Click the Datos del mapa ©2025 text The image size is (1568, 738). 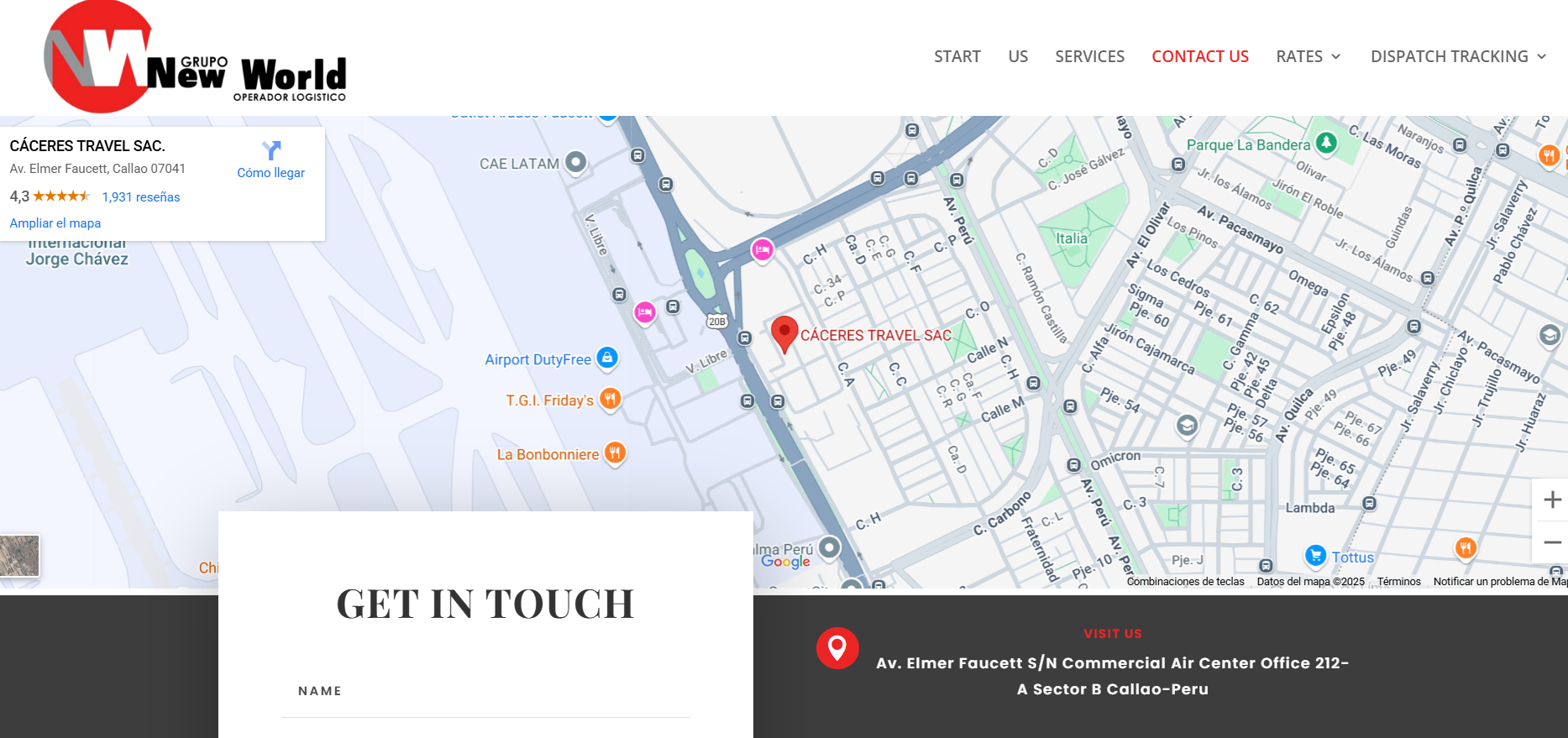pyautogui.click(x=1310, y=581)
